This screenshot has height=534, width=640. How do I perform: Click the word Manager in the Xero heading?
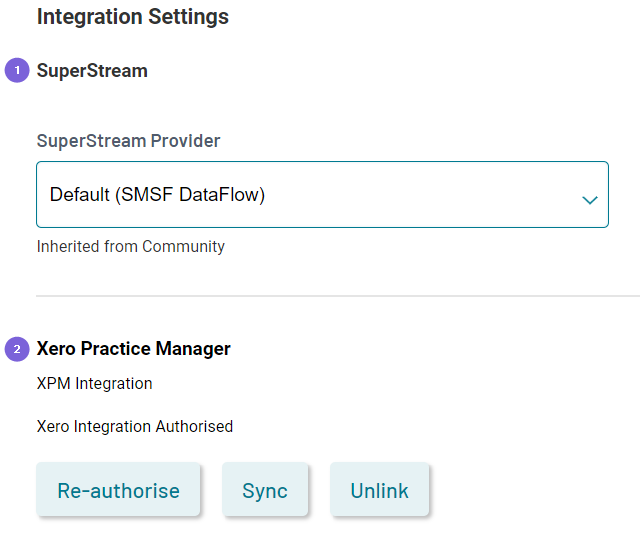(193, 349)
